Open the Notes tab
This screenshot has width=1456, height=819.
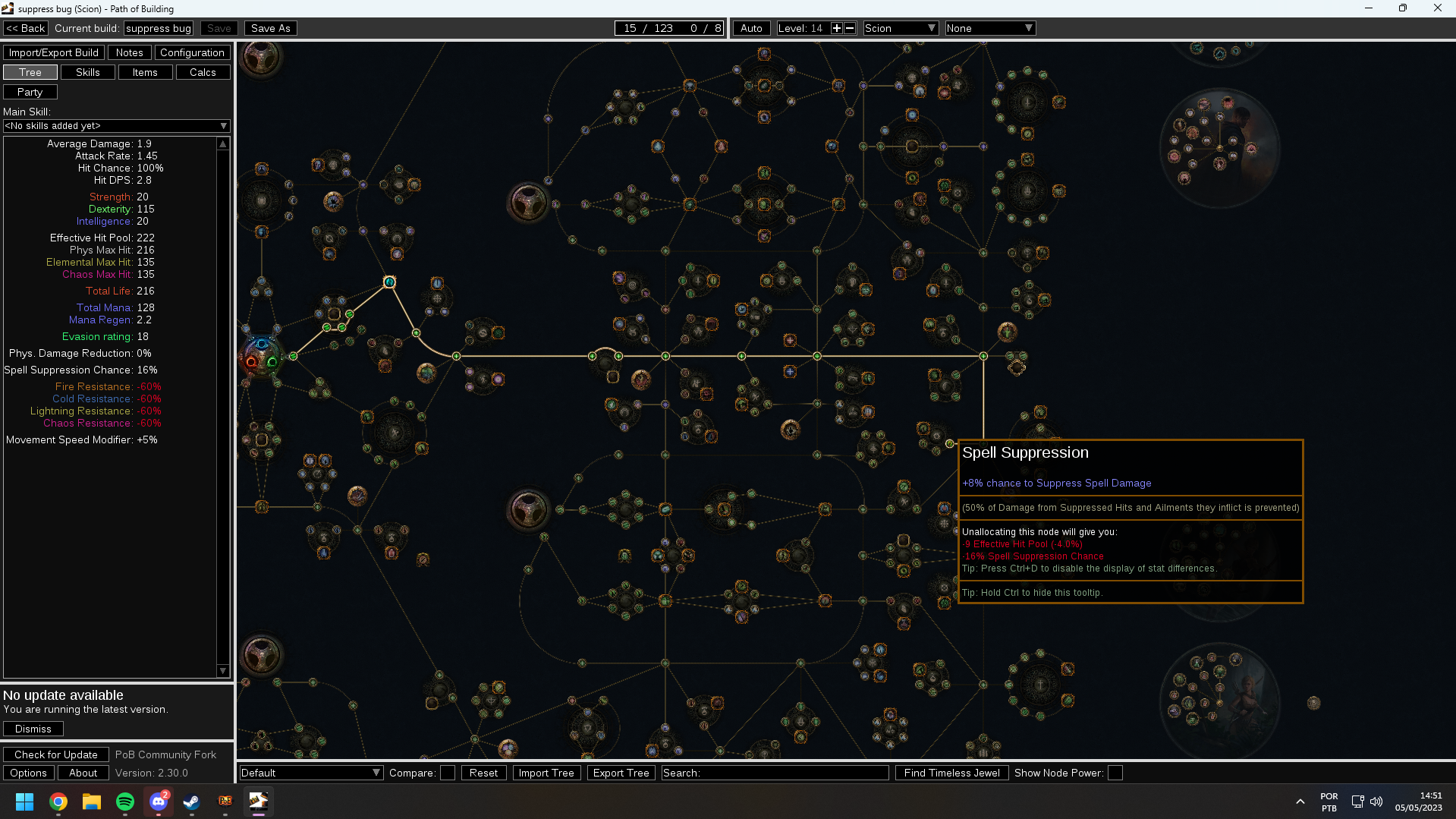(x=129, y=52)
